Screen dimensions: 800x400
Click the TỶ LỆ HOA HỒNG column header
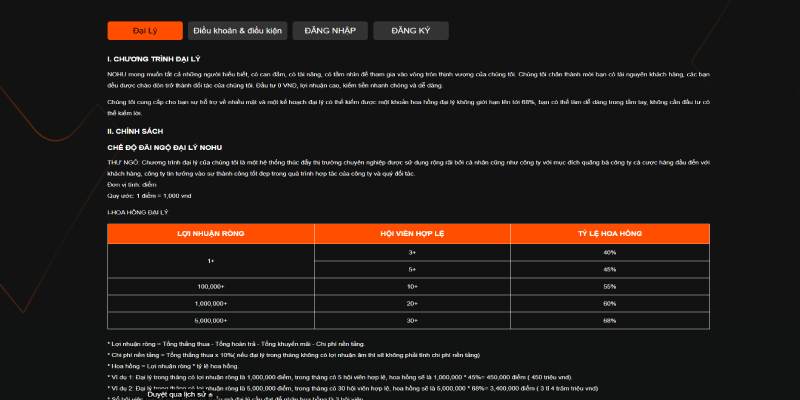pos(610,234)
